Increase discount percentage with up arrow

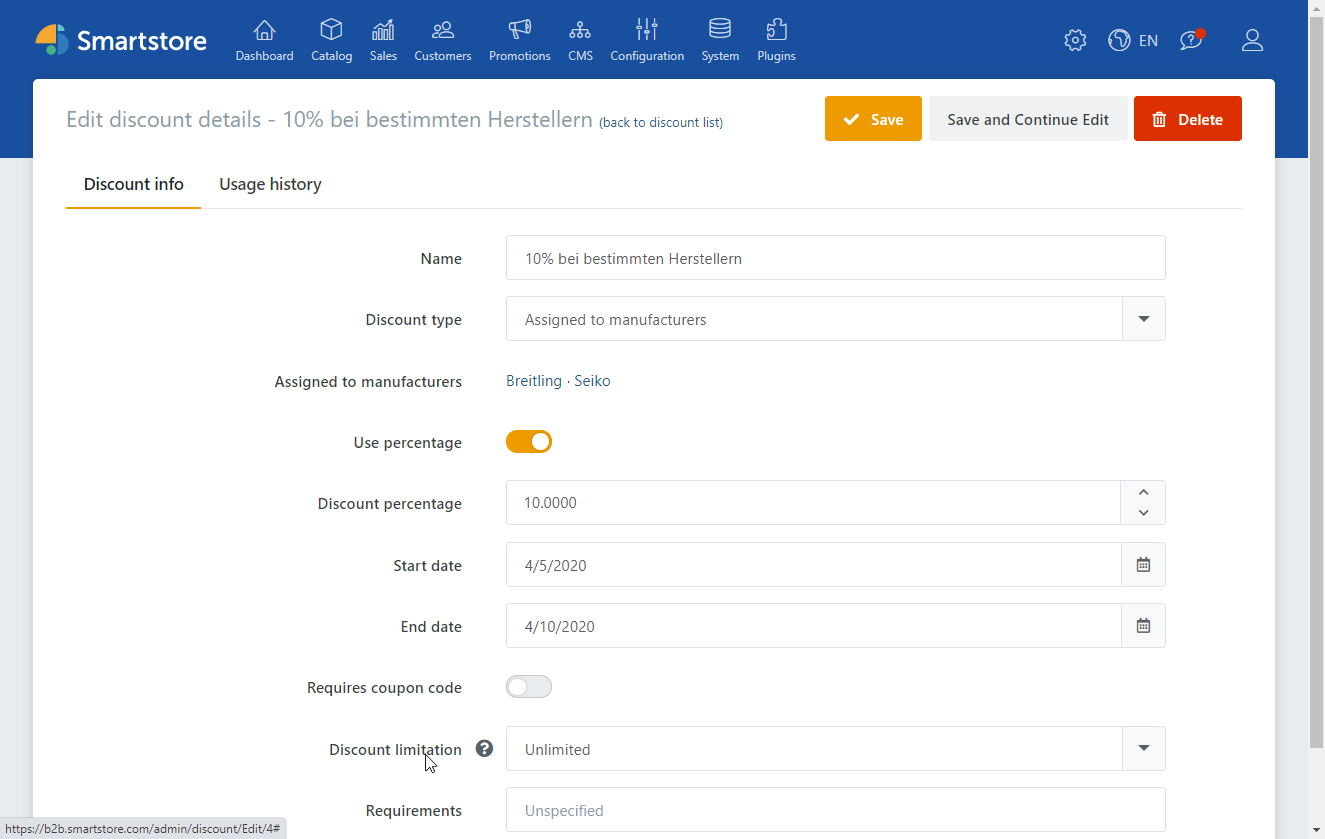click(x=1143, y=492)
